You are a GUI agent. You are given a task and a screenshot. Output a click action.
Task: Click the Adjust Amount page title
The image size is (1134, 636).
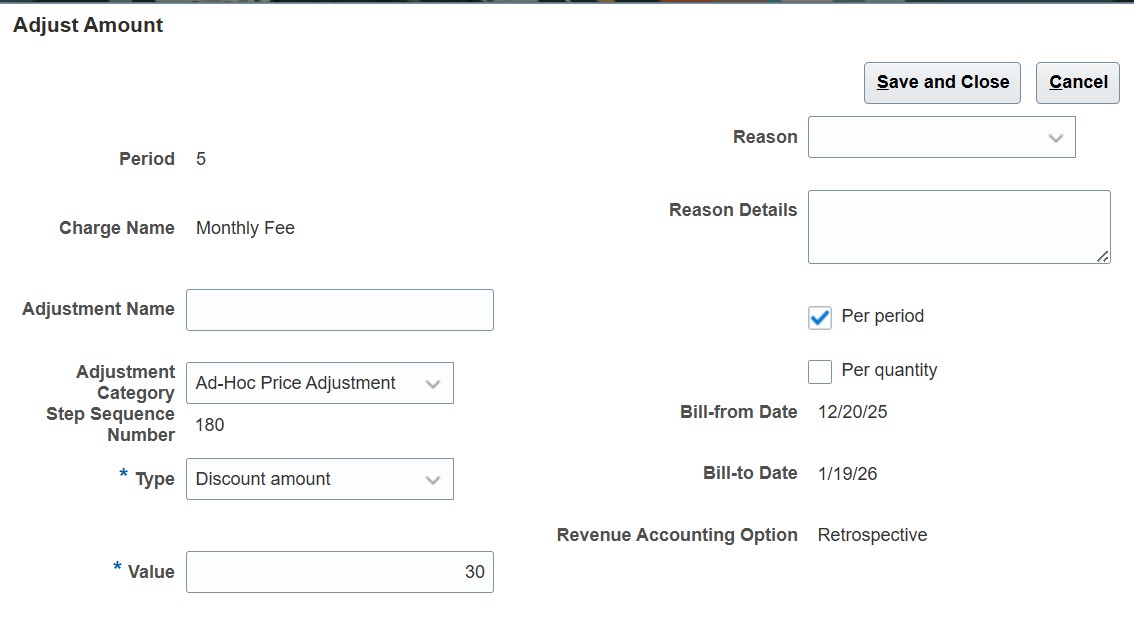point(87,25)
